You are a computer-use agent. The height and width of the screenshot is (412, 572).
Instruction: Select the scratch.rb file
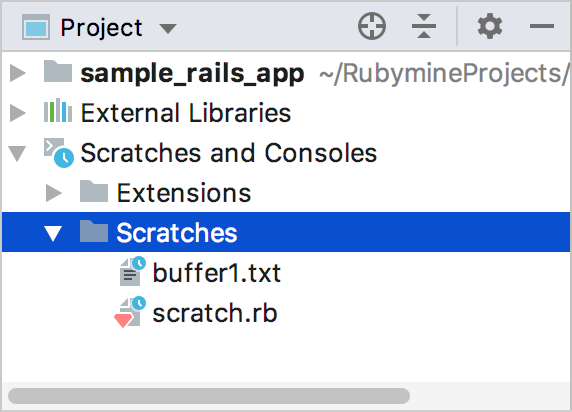(214, 313)
